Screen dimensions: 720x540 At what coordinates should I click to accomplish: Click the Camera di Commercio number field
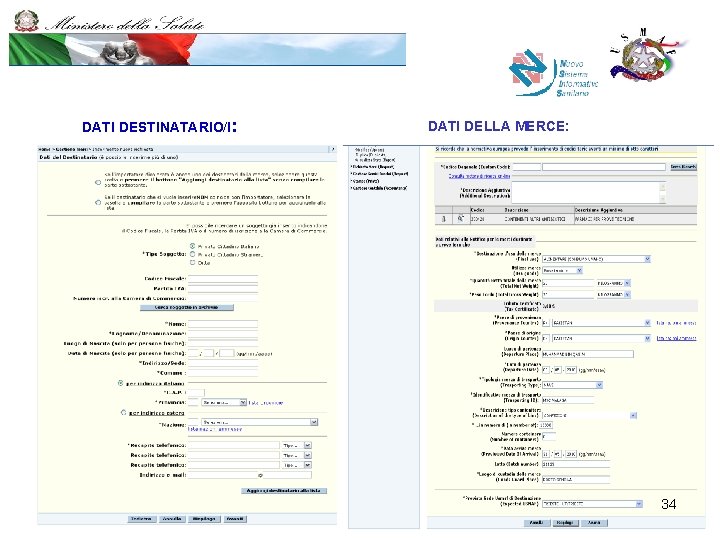[x=223, y=298]
